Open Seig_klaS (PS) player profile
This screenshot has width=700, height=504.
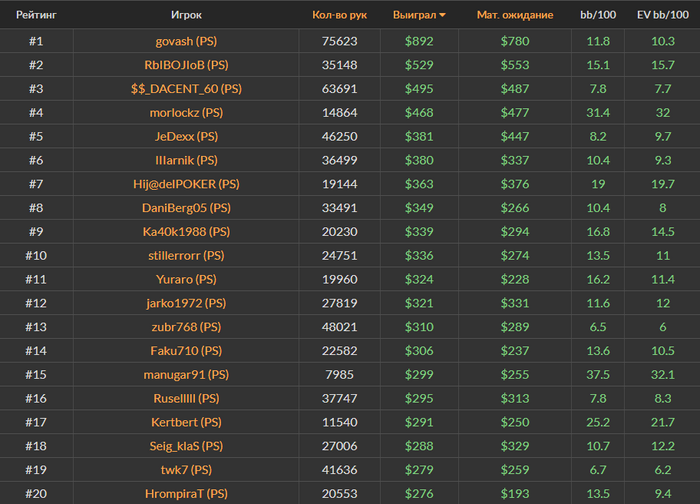(186, 446)
